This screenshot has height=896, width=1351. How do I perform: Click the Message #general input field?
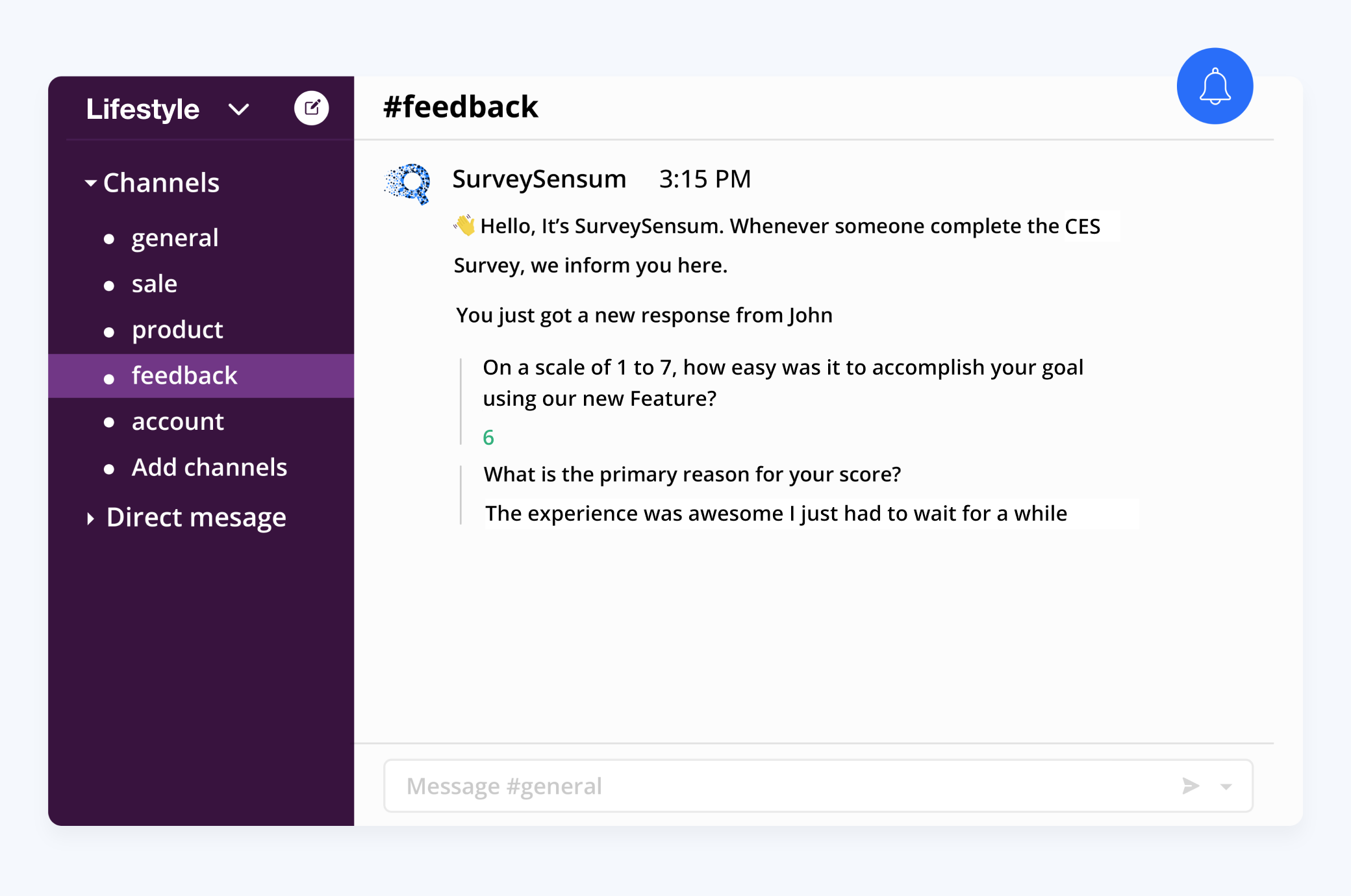coord(818,786)
